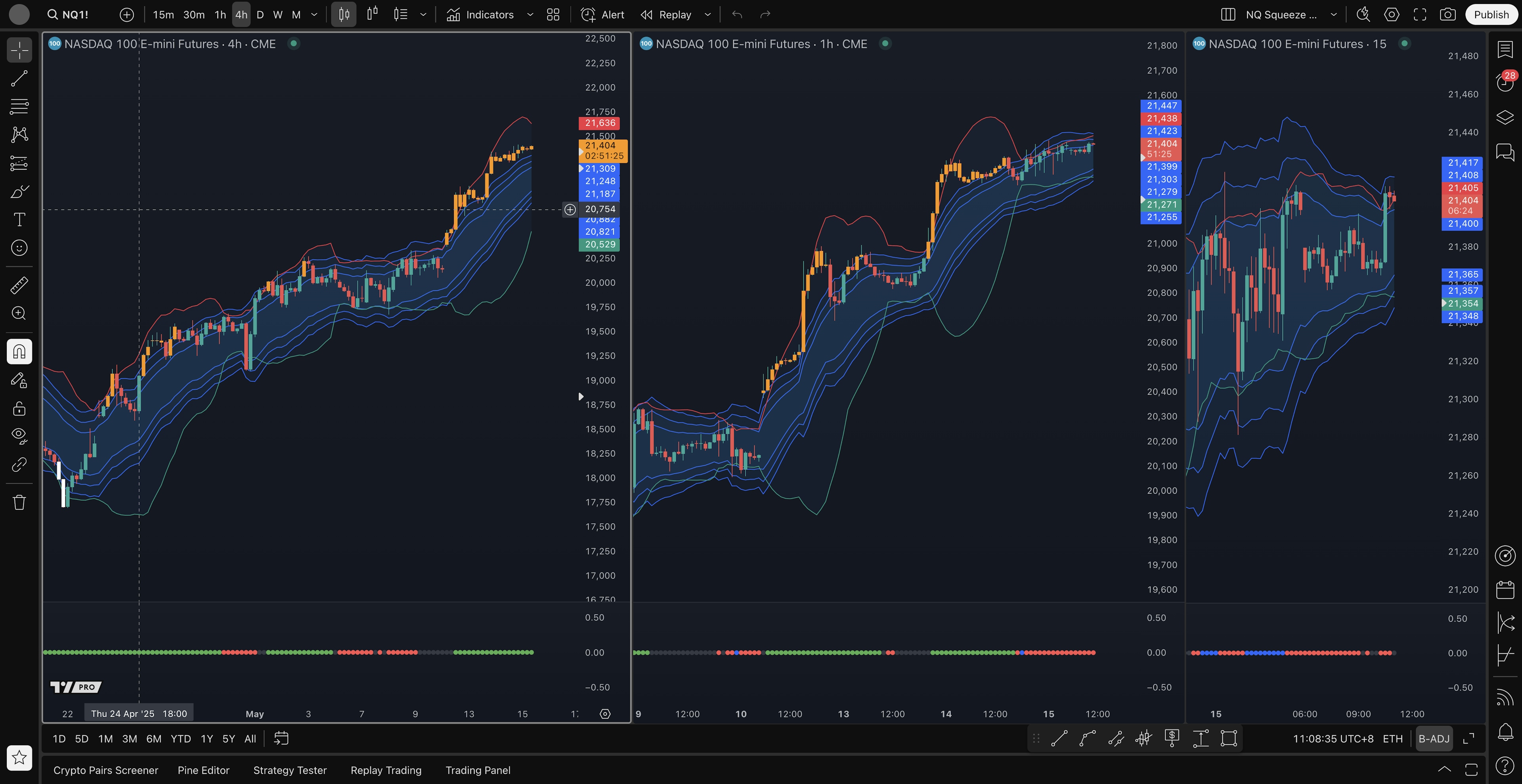The width and height of the screenshot is (1522, 784).
Task: Select the Text annotation tool
Action: pyautogui.click(x=19, y=220)
